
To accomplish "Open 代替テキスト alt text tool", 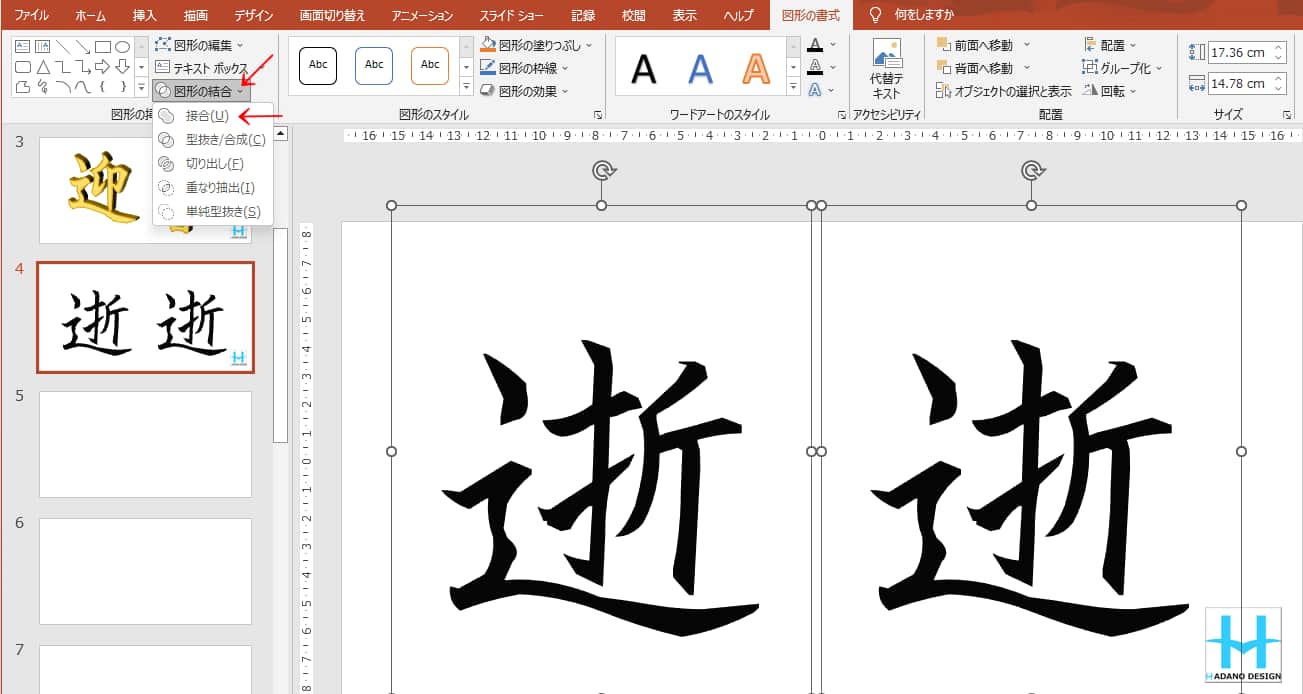I will point(886,68).
